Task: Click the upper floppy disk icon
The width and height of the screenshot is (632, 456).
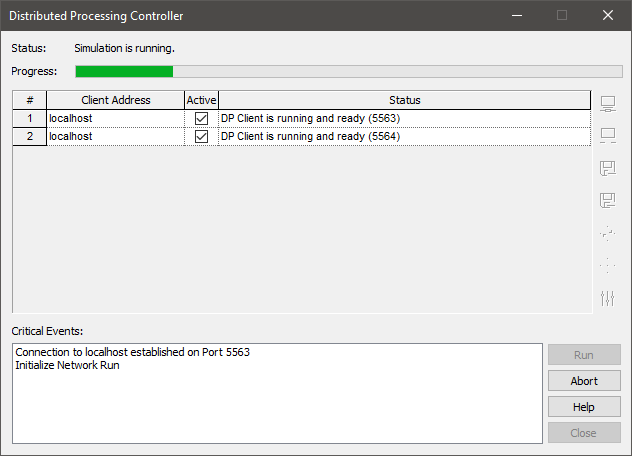Action: 608,168
